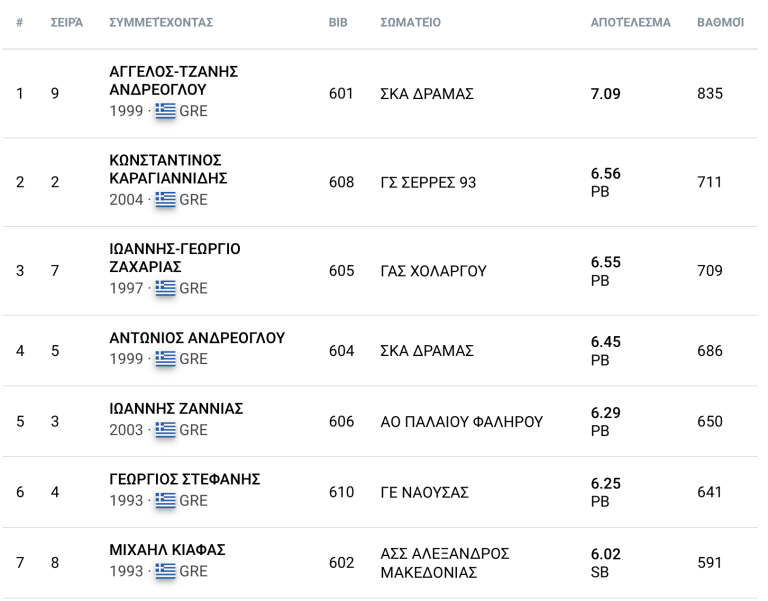Click the 7.09 winning result

click(x=606, y=94)
